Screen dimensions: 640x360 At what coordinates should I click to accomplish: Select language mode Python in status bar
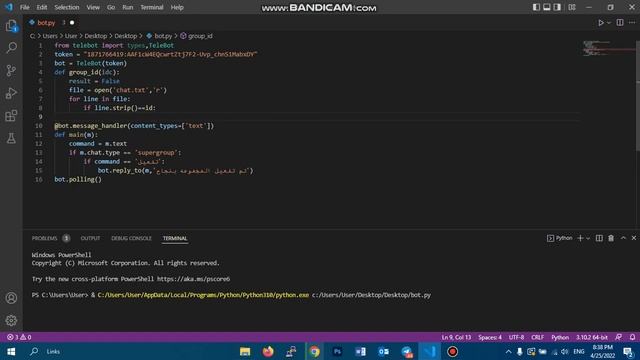[x=560, y=337]
